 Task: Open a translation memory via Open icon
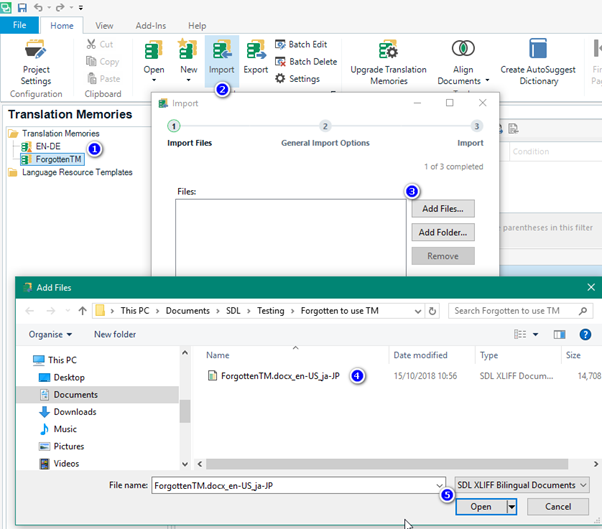click(154, 50)
